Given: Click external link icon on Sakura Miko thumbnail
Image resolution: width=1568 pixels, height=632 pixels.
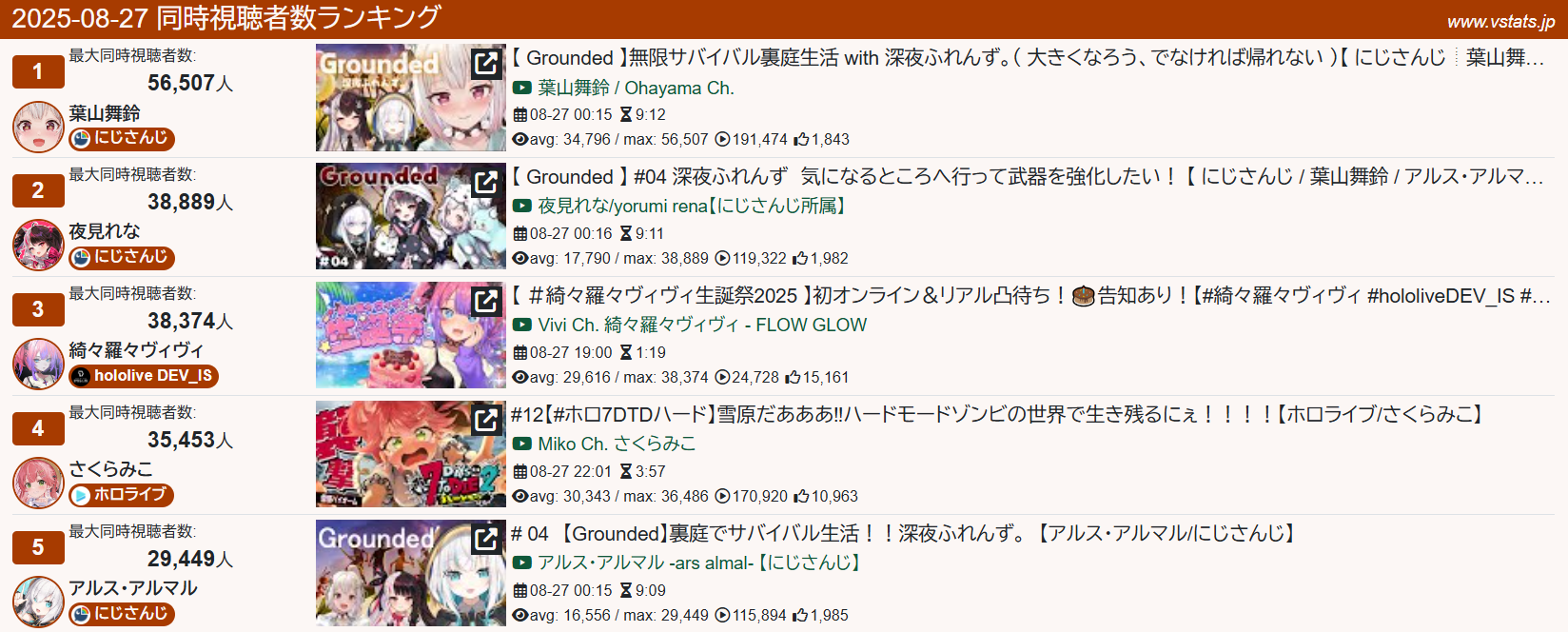Looking at the screenshot, I should pyautogui.click(x=486, y=420).
